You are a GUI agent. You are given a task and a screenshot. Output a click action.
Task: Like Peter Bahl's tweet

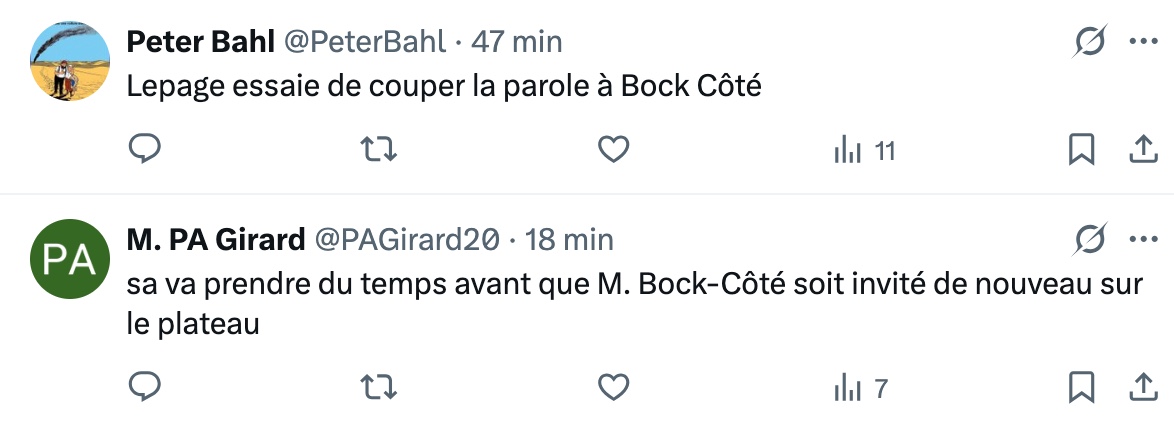click(x=612, y=150)
